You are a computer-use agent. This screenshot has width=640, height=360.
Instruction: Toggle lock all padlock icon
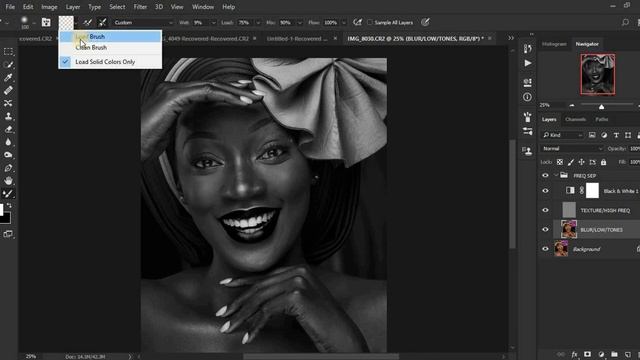[603, 162]
